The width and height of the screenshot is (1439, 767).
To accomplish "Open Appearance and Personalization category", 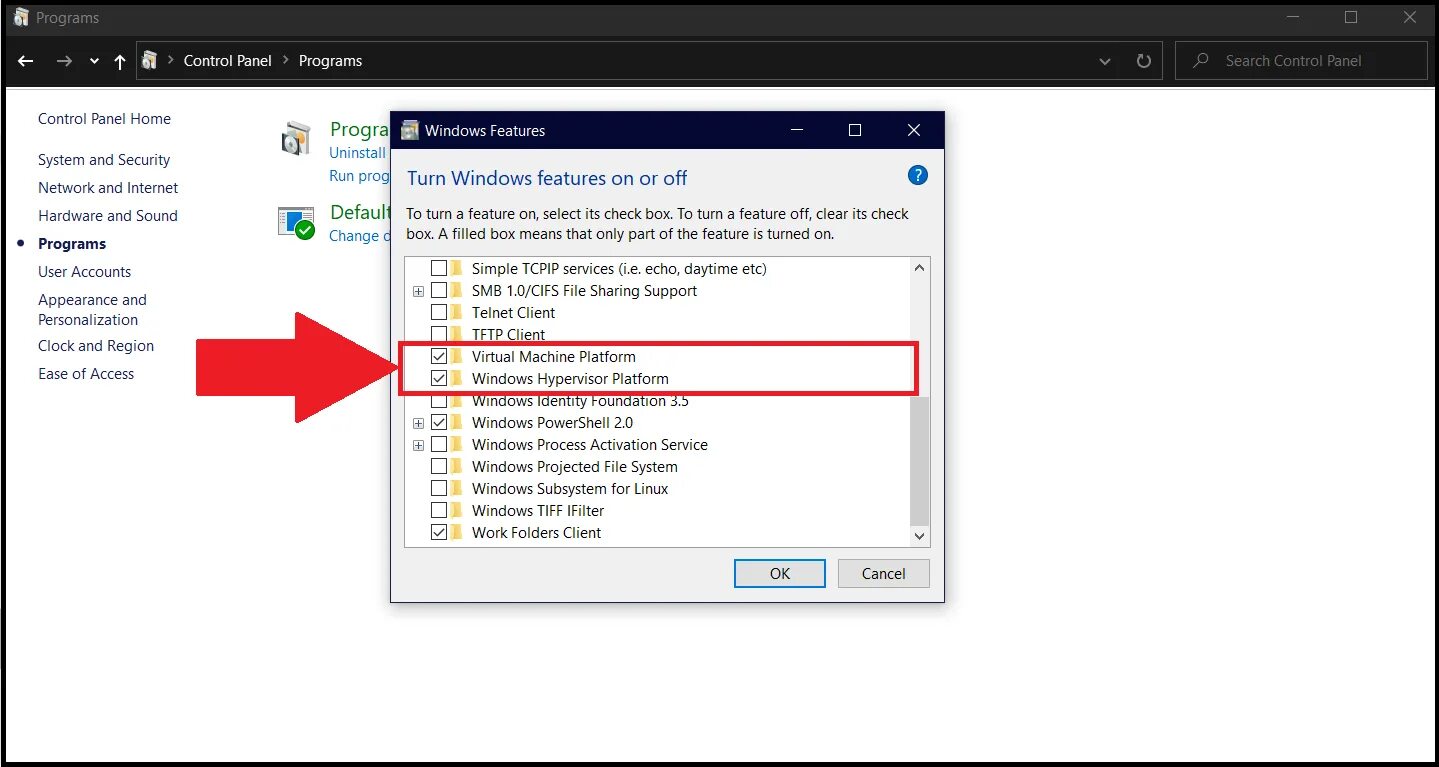I will (x=92, y=310).
